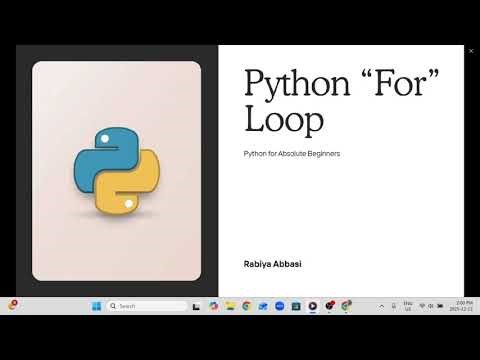Close the slide window with the X

[471, 51]
